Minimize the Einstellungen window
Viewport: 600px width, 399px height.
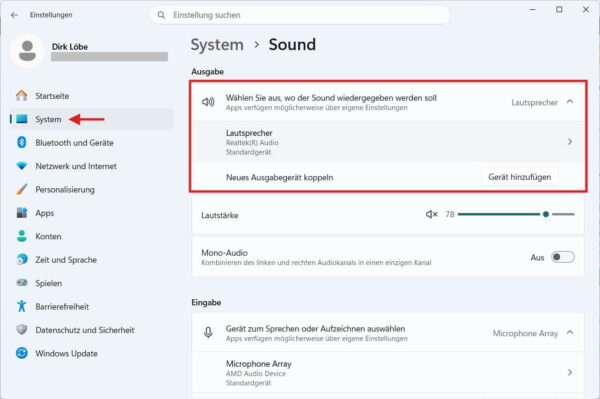(x=532, y=10)
